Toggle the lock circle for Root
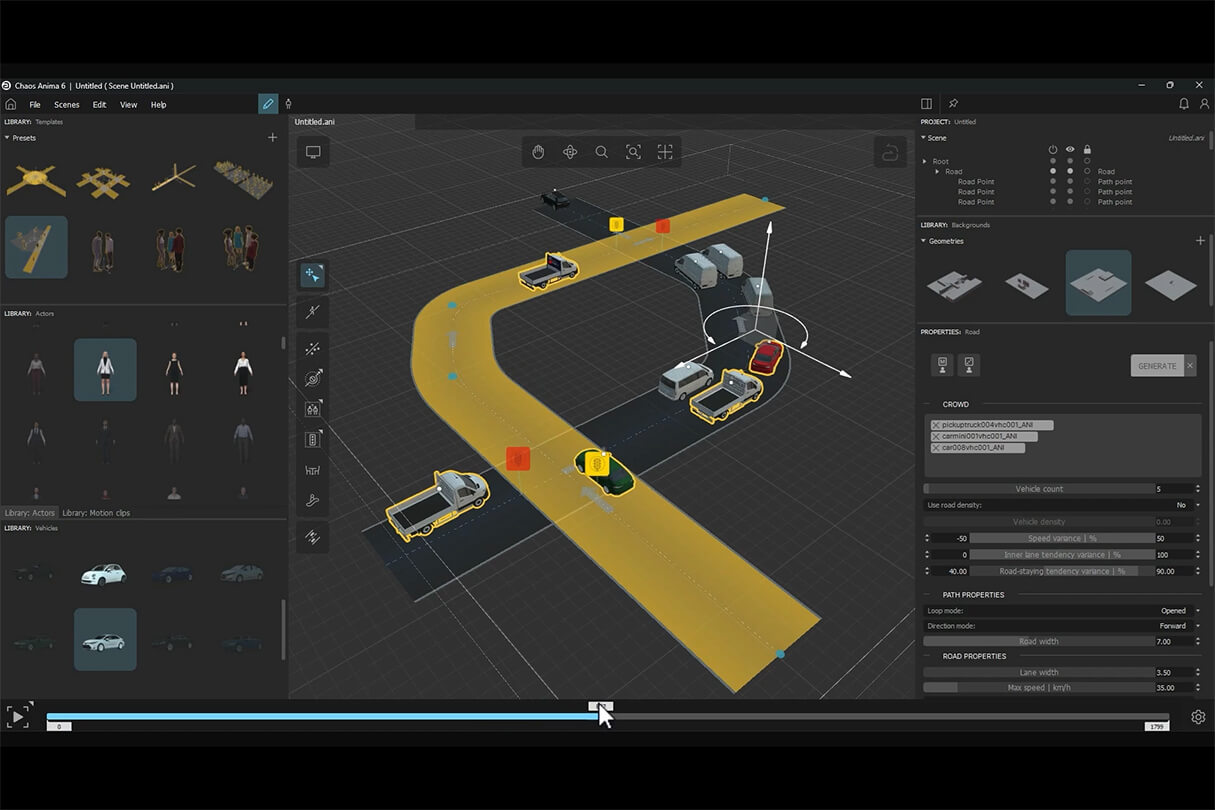This screenshot has height=810, width=1215. coord(1087,161)
